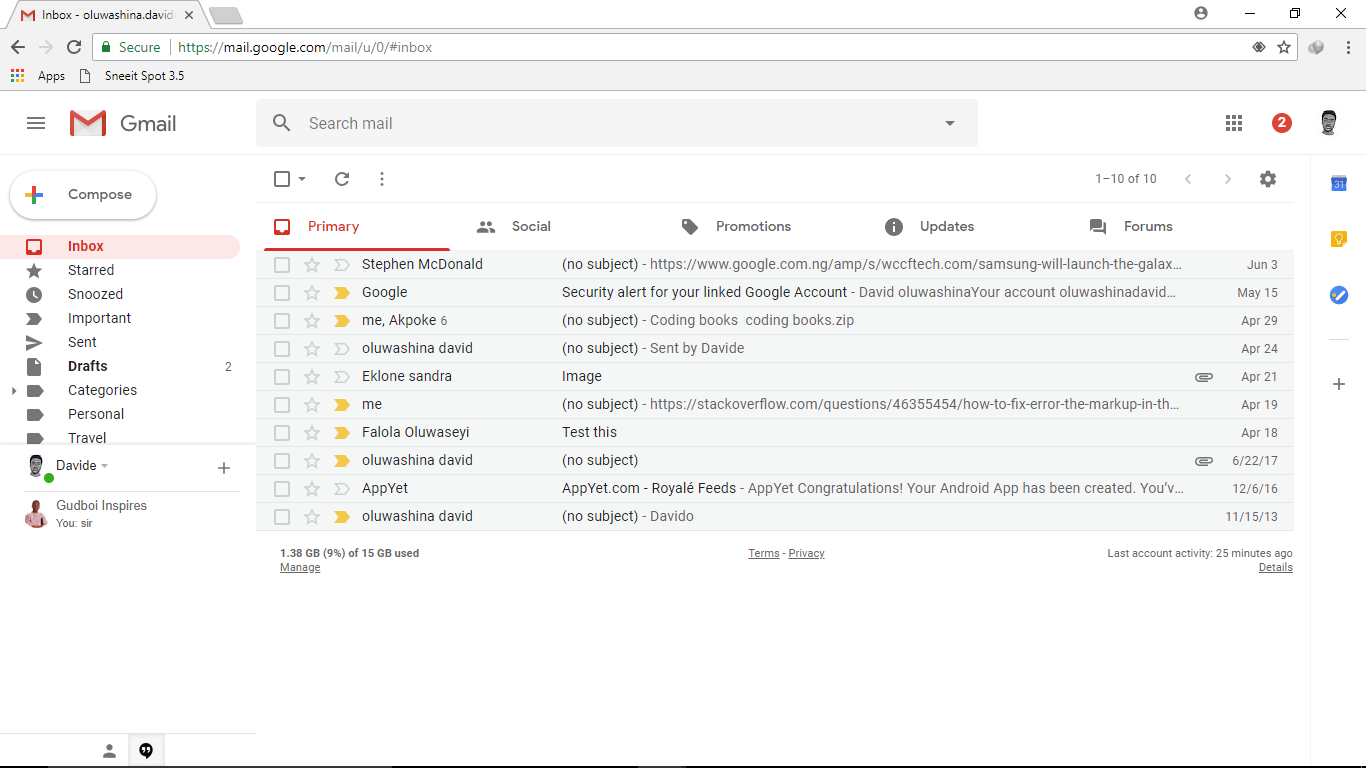
Task: Star the Eklone sandra Image email
Action: [312, 377]
